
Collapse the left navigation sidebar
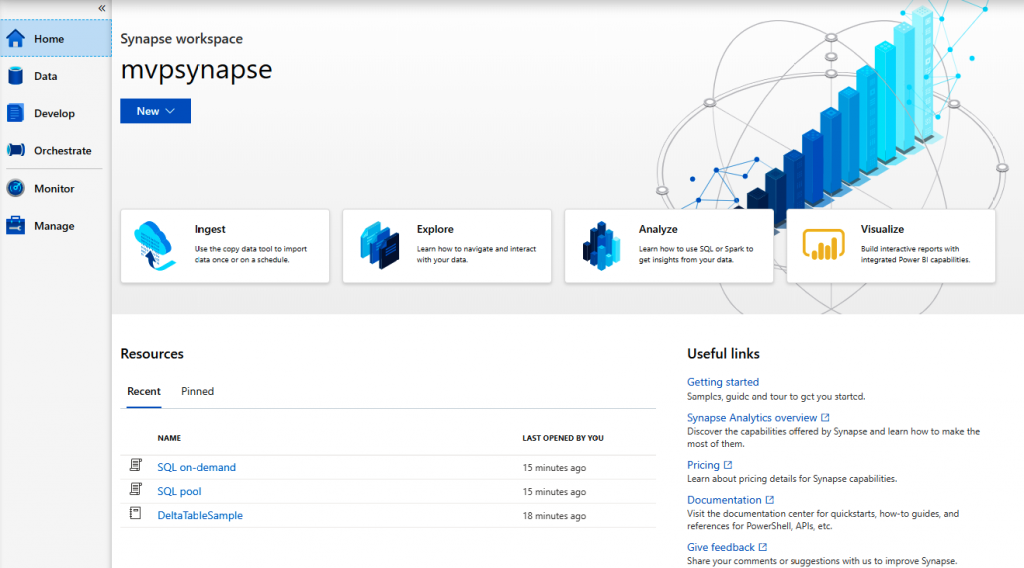(x=101, y=8)
